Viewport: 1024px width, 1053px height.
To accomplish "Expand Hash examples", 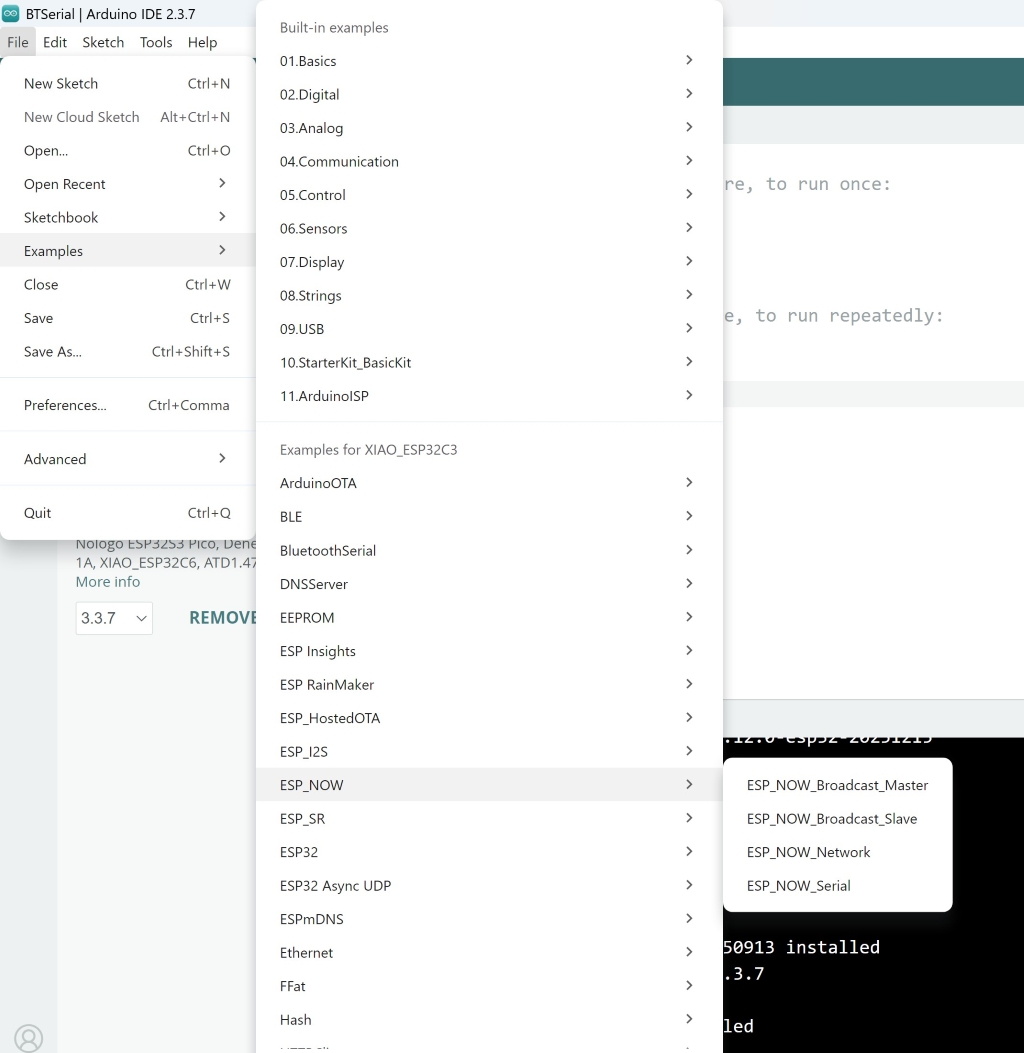I will pyautogui.click(x=489, y=1020).
